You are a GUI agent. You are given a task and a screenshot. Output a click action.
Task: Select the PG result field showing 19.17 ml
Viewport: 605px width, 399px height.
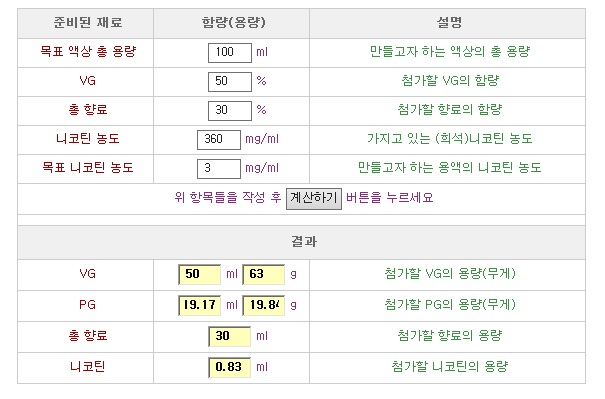199,305
